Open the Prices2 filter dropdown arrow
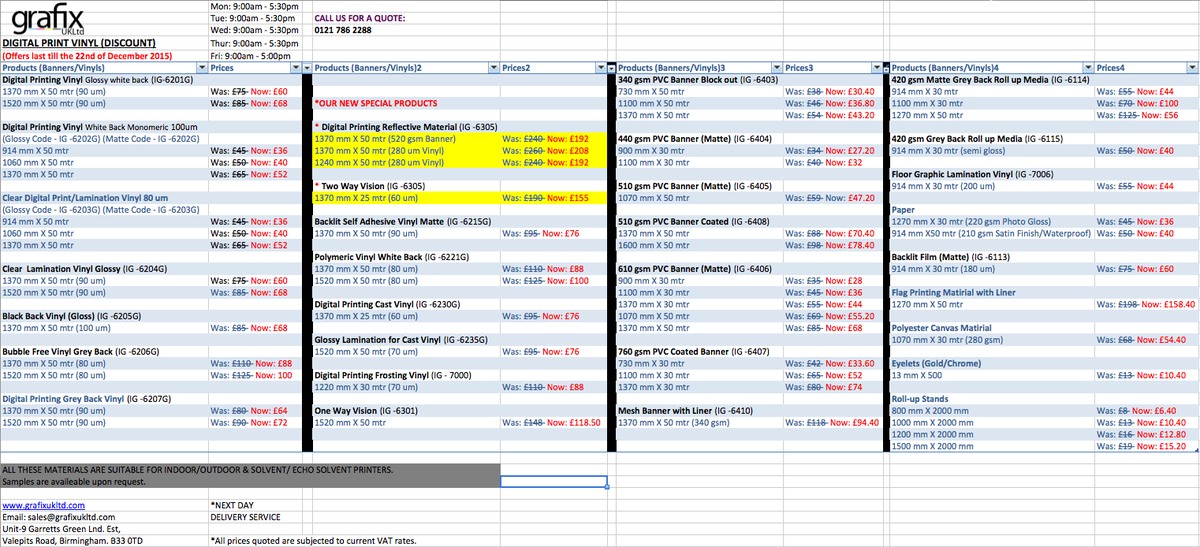This screenshot has height=547, width=1200. coord(599,68)
